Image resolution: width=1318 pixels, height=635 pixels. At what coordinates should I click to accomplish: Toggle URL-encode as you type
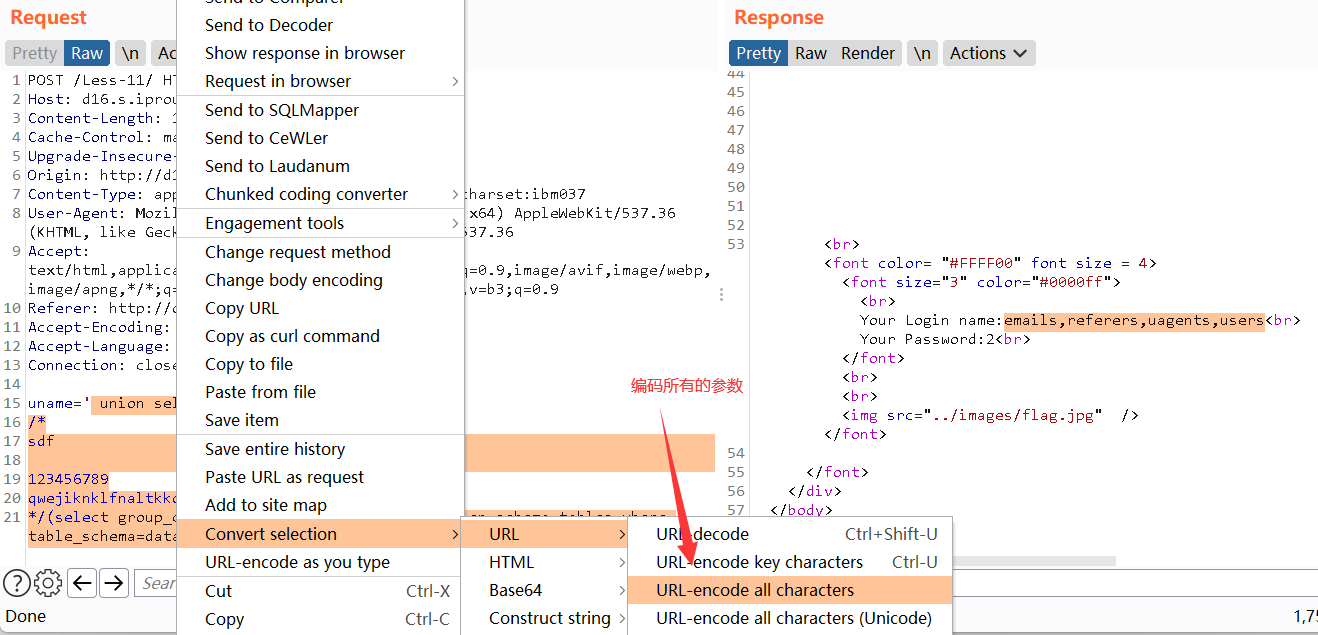297,562
